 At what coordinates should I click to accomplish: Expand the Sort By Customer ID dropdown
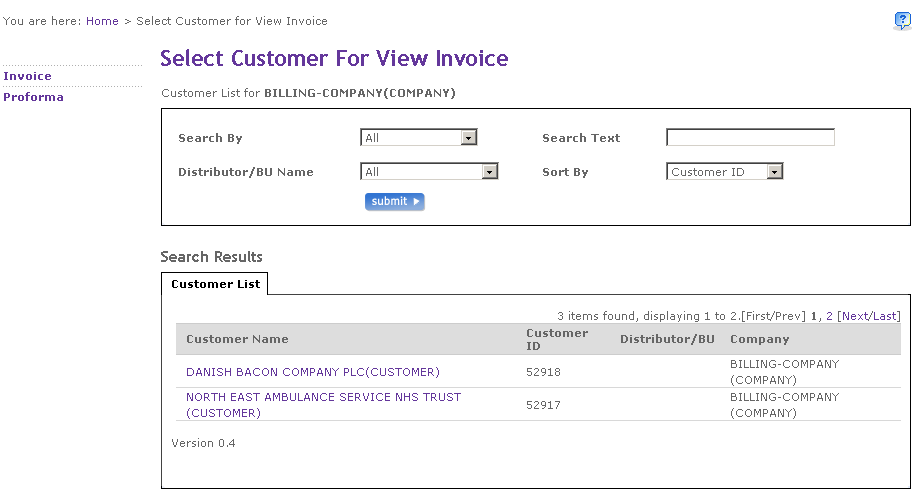[x=724, y=172]
